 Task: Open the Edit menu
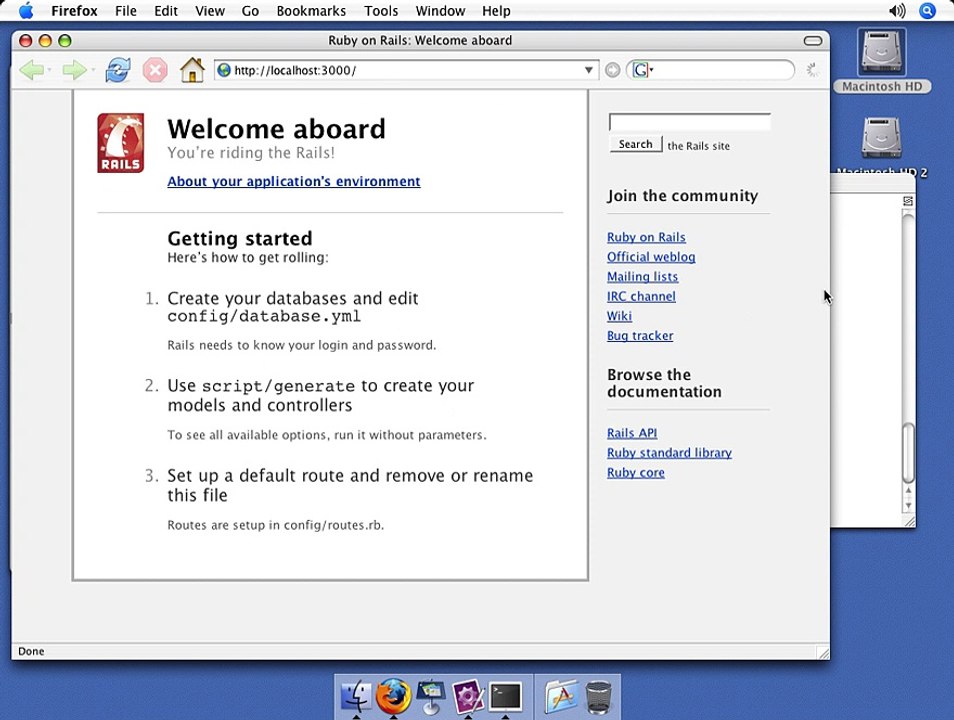pos(165,11)
